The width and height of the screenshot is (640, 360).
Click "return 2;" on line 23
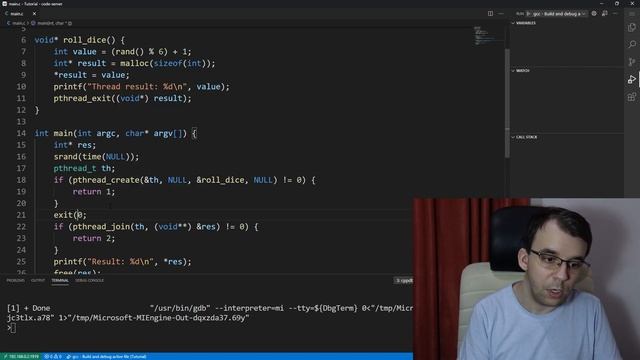[x=94, y=238]
